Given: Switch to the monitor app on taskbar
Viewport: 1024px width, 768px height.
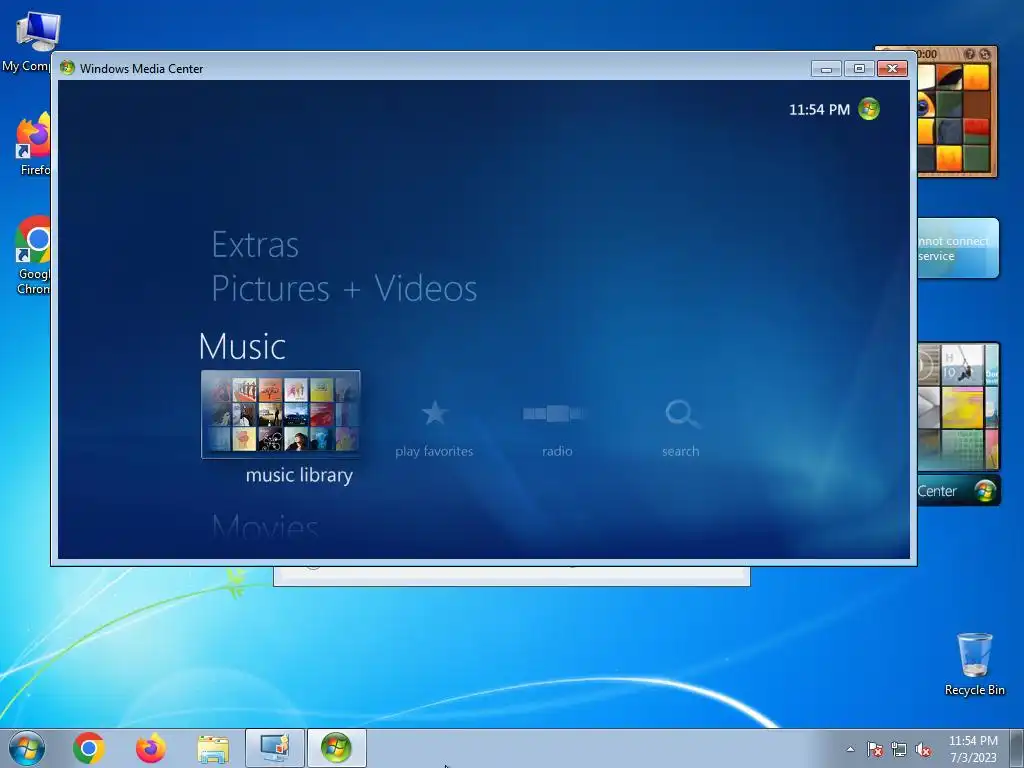Looking at the screenshot, I should [x=274, y=748].
